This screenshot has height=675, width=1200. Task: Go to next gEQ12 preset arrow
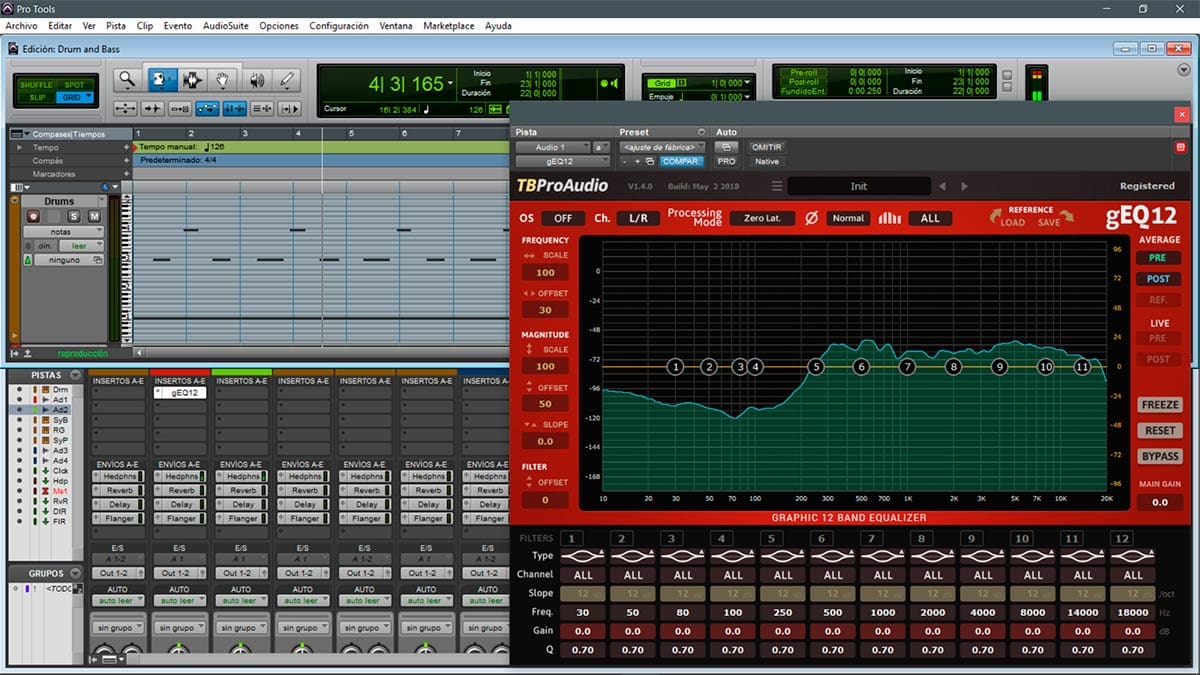pos(964,186)
